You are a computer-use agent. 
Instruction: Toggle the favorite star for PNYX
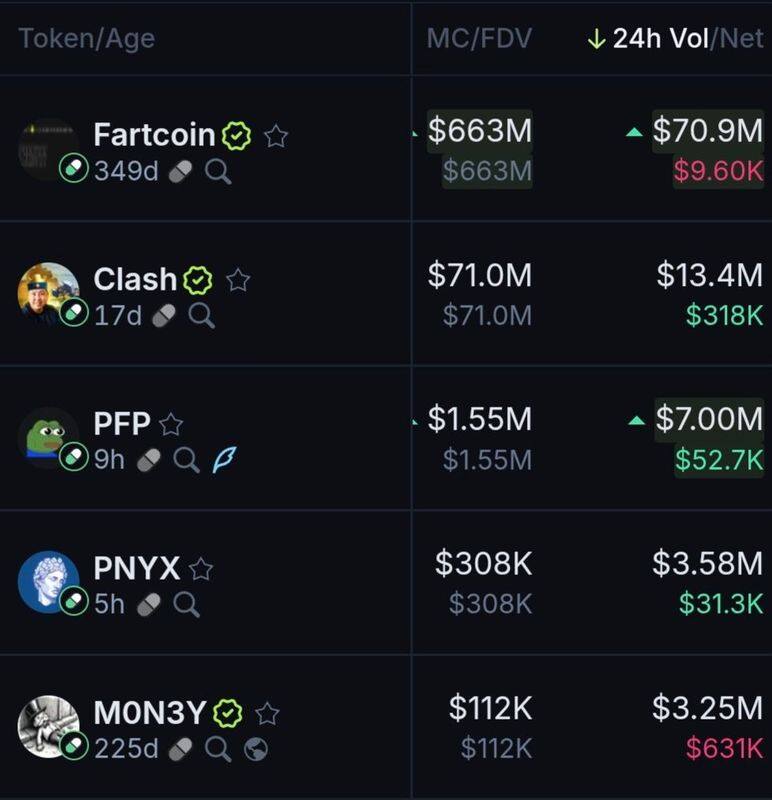[x=201, y=569]
